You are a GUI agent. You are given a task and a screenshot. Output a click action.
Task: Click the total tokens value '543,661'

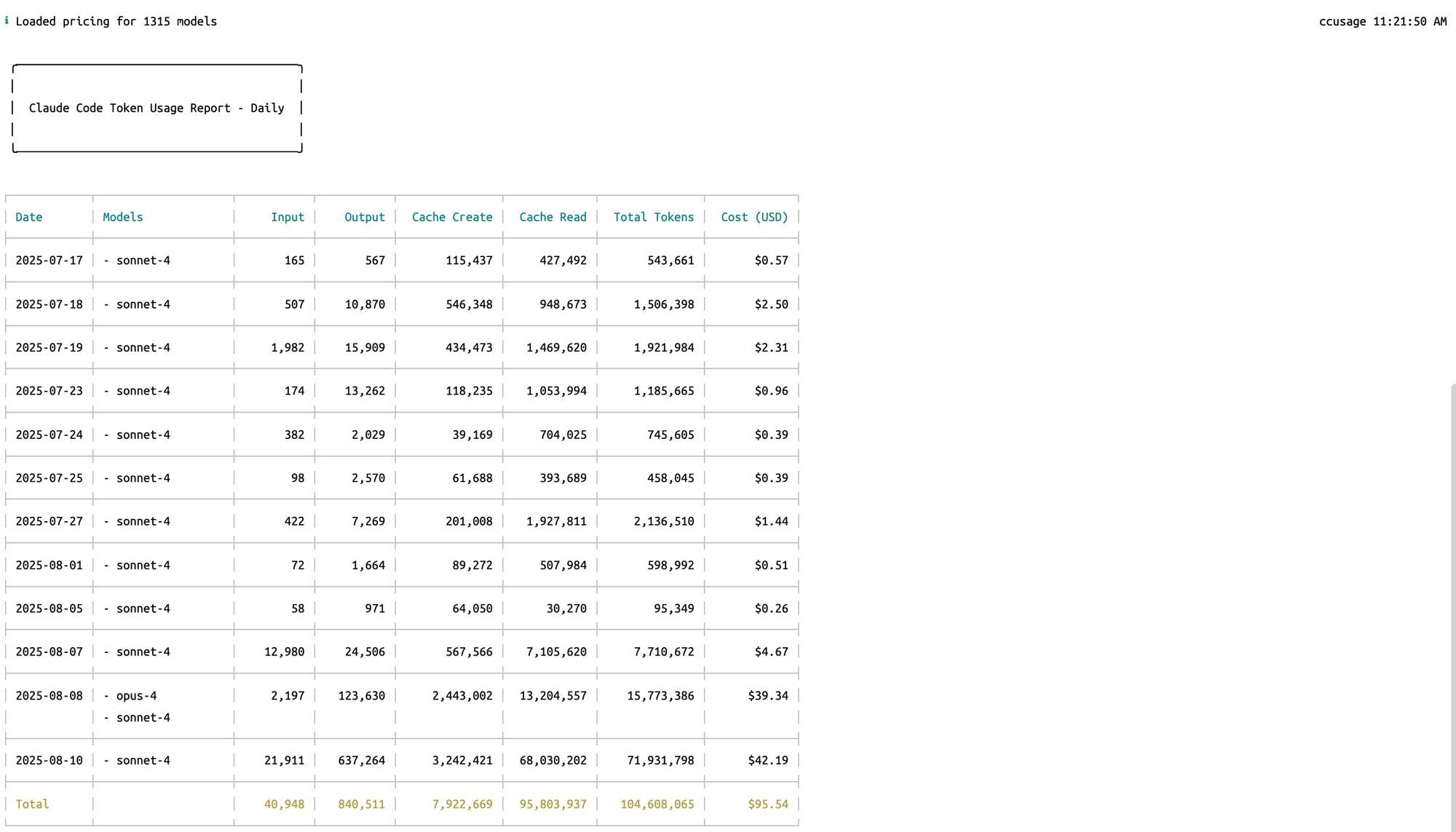pyautogui.click(x=670, y=260)
